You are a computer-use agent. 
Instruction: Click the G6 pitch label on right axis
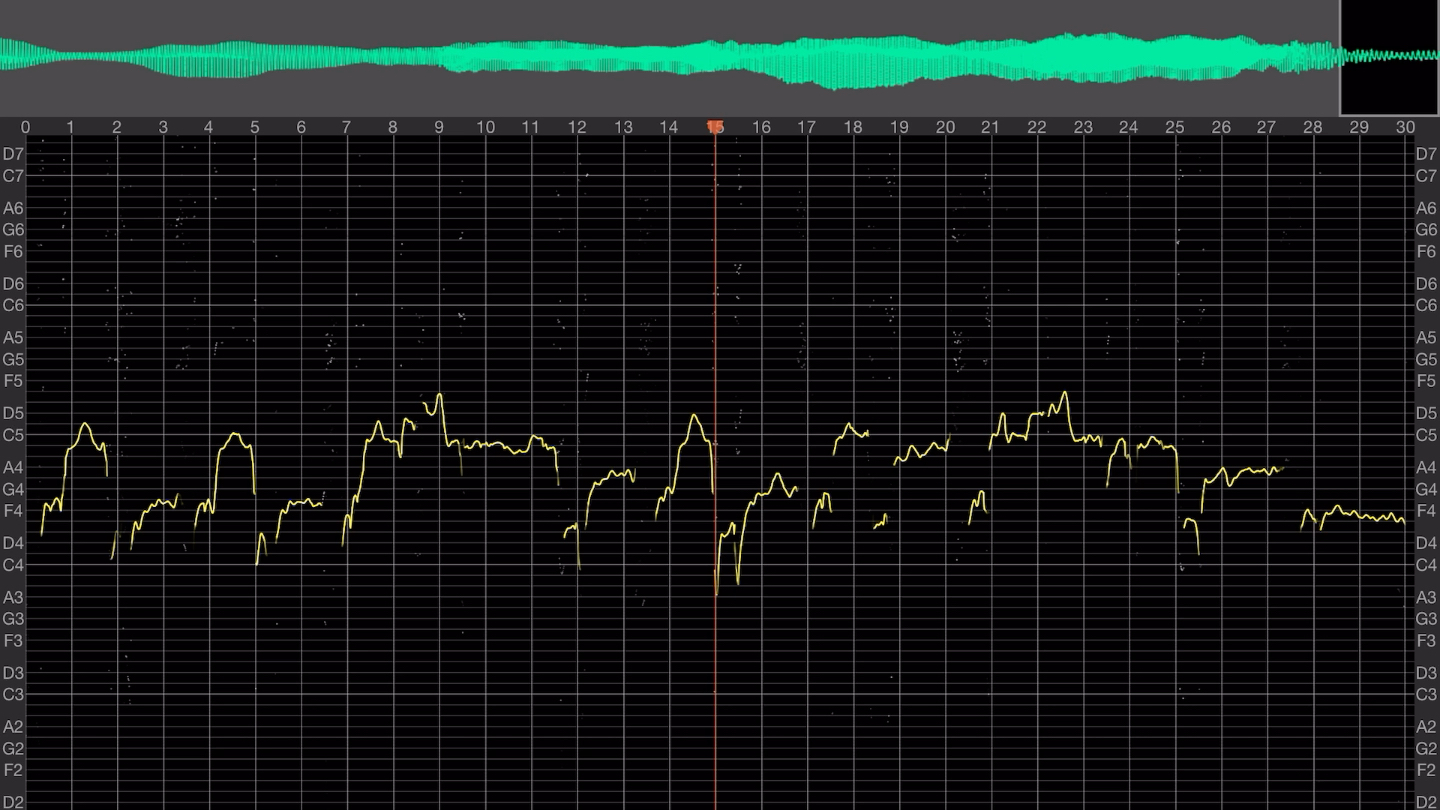pos(1426,230)
